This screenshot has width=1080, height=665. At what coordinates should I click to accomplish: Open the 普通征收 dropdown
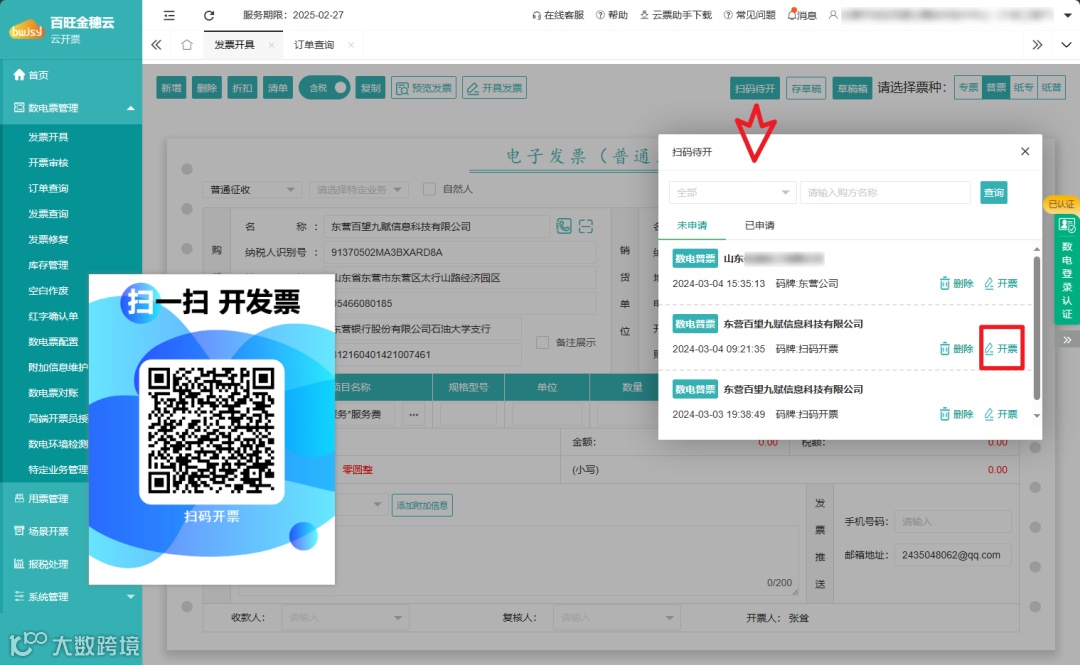point(252,190)
